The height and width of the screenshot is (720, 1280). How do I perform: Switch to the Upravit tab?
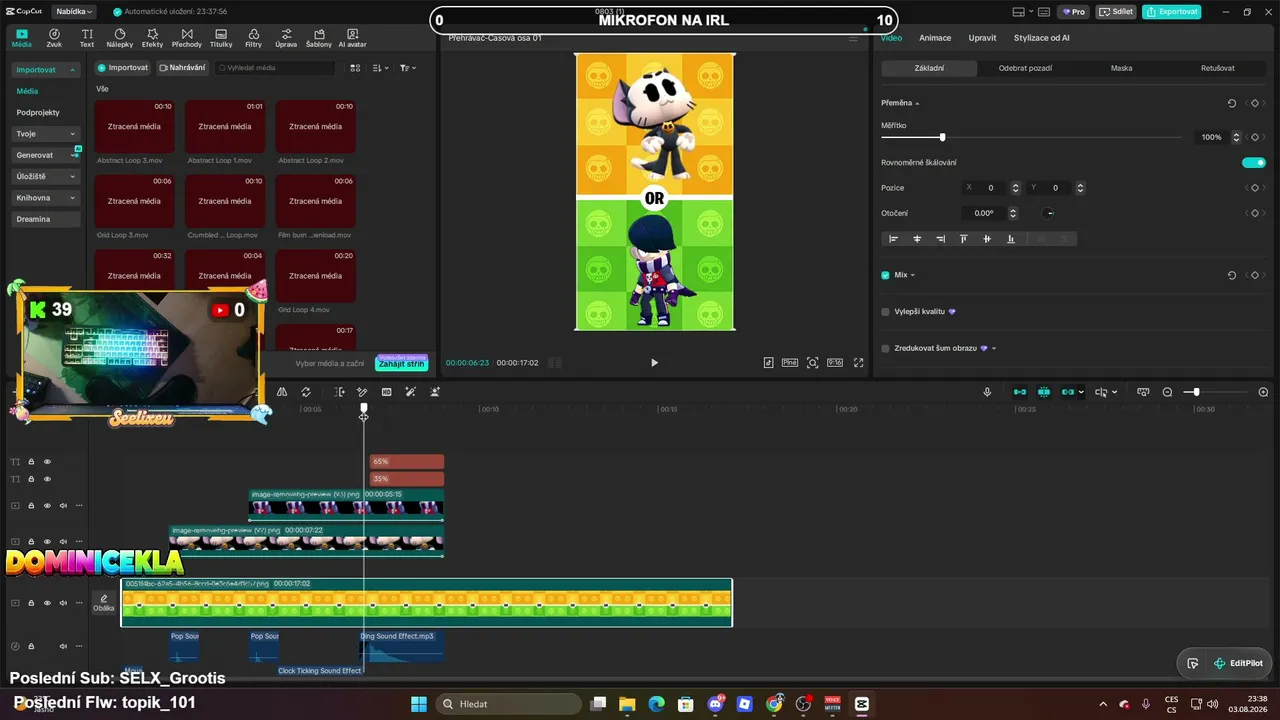982,38
